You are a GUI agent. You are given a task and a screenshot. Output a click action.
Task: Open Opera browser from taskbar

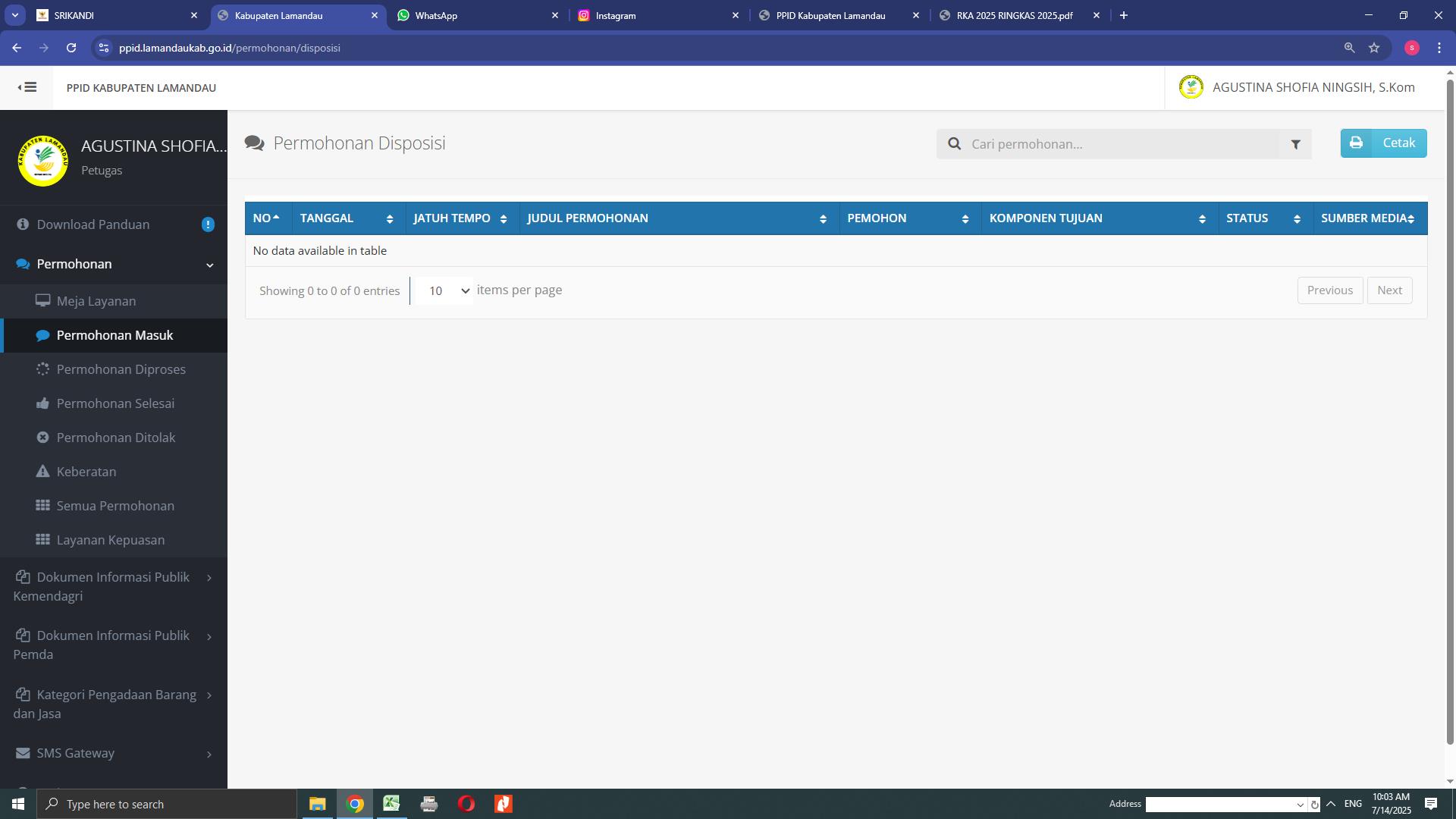click(466, 804)
